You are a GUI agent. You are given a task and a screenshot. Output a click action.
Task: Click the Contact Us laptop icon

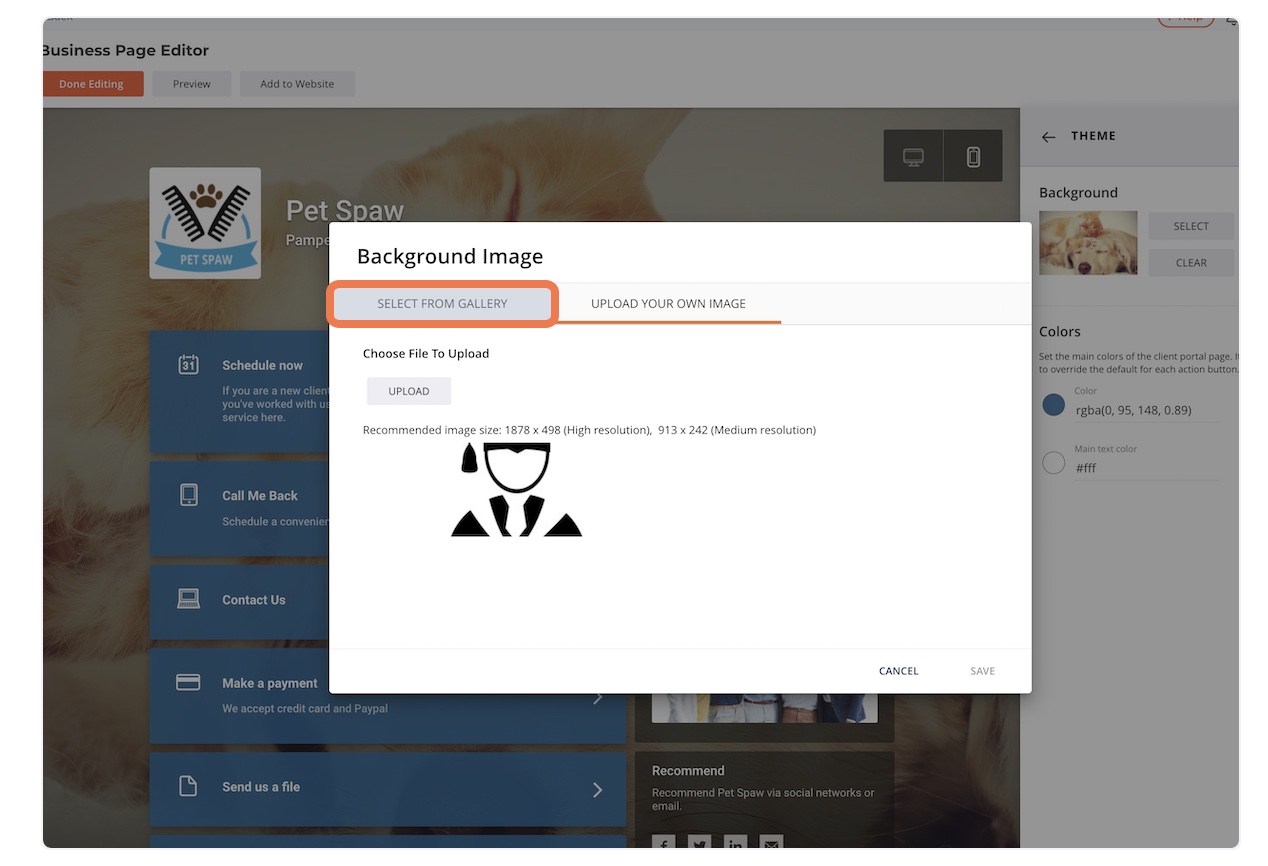coord(188,599)
